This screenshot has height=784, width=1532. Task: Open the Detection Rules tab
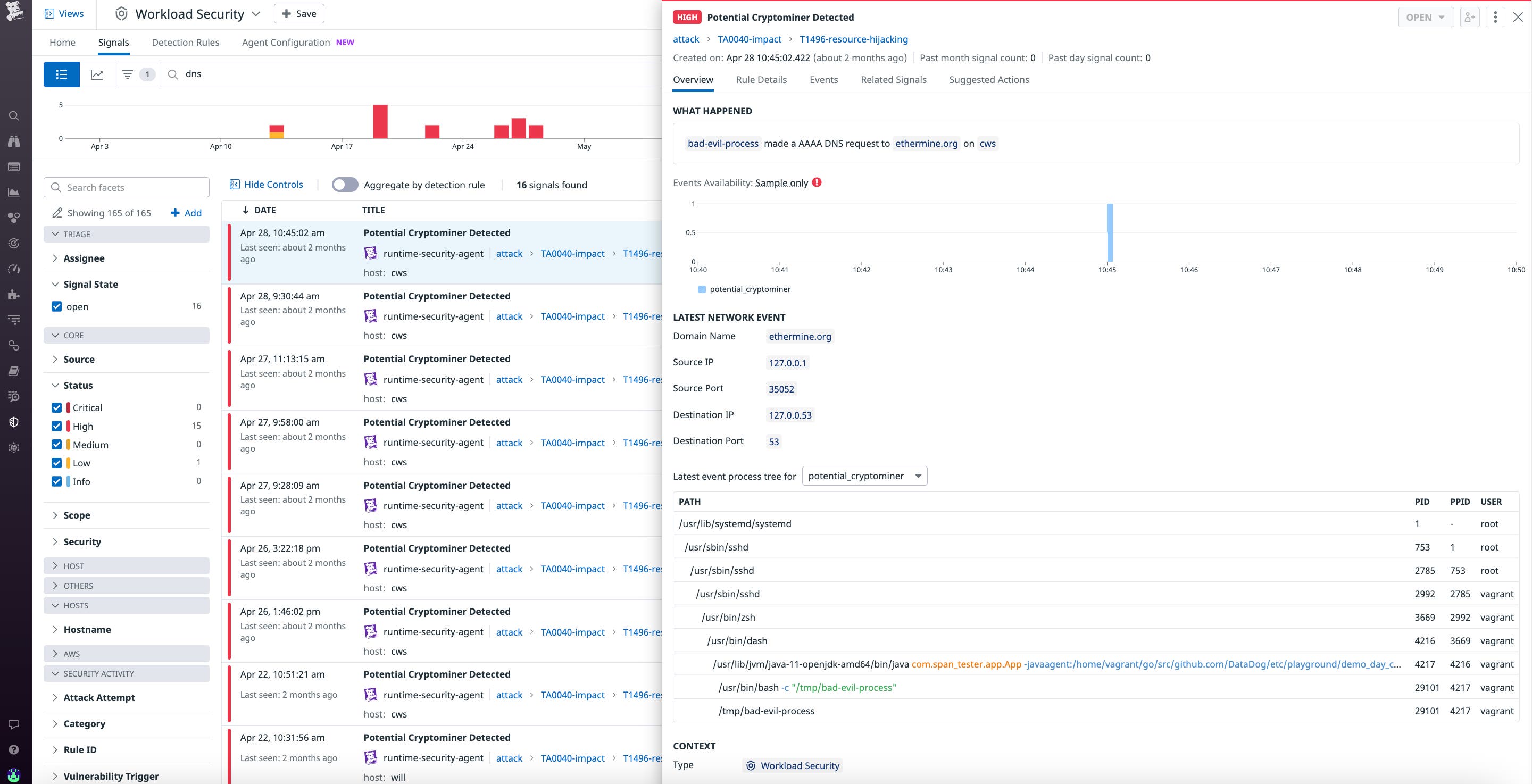(x=185, y=42)
